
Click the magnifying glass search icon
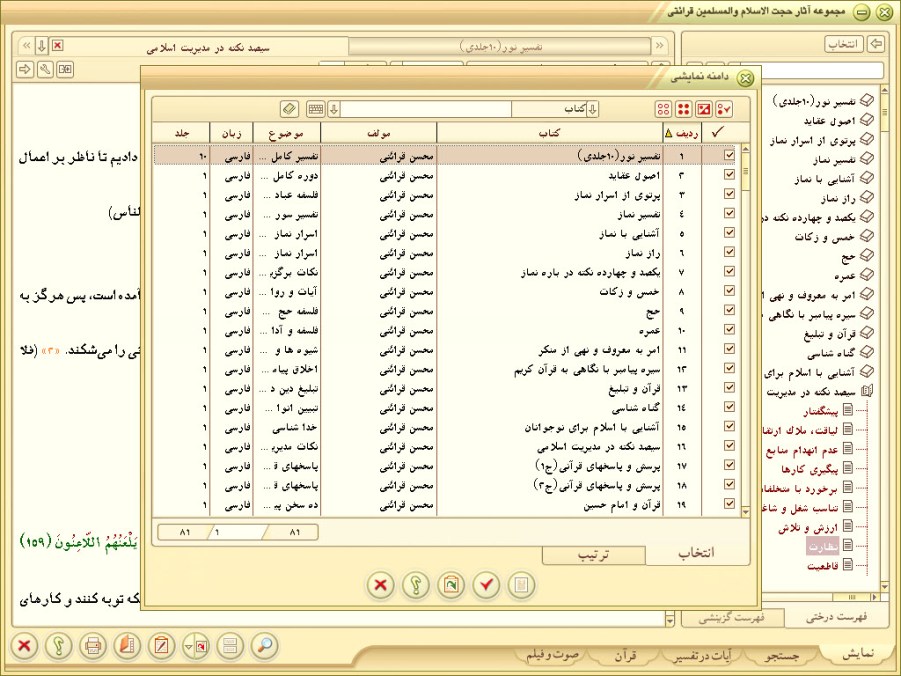(x=265, y=646)
